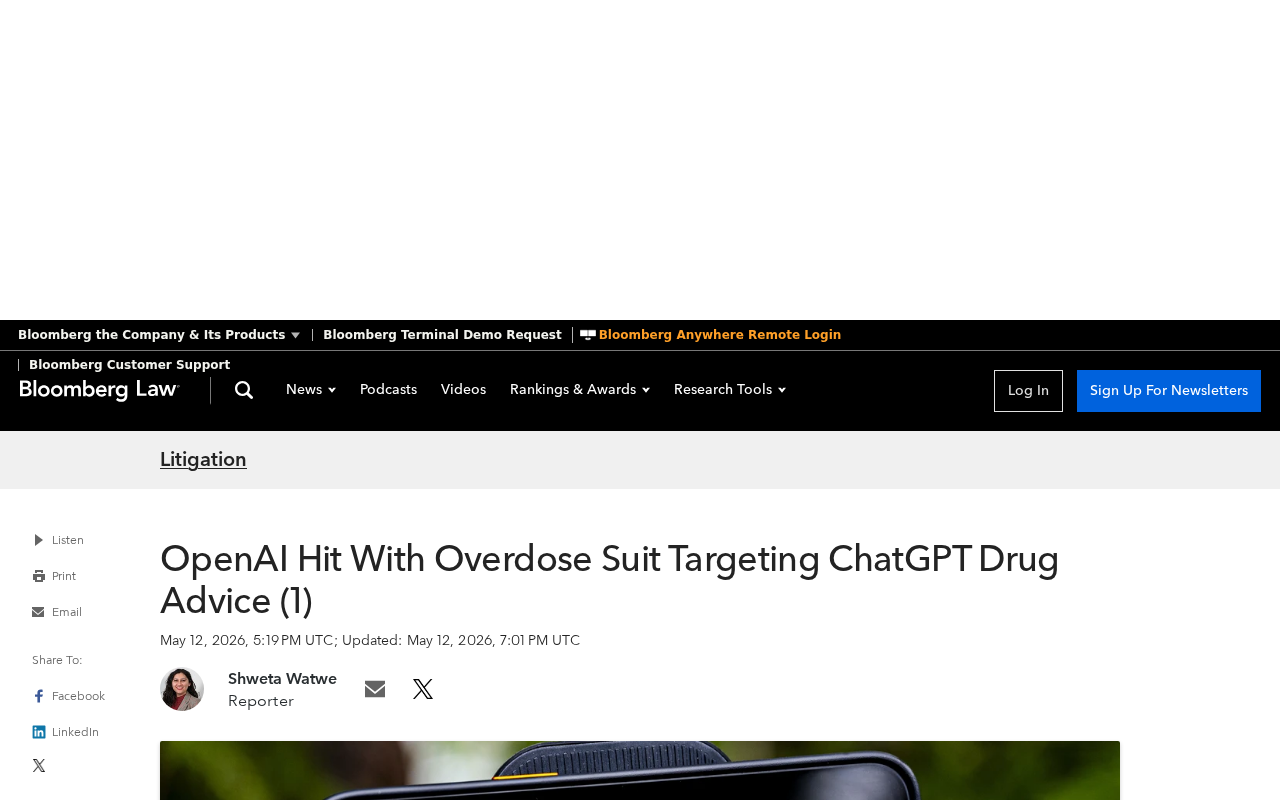Viewport: 1280px width, 800px height.
Task: Expand the Research Tools dropdown
Action: coord(730,390)
